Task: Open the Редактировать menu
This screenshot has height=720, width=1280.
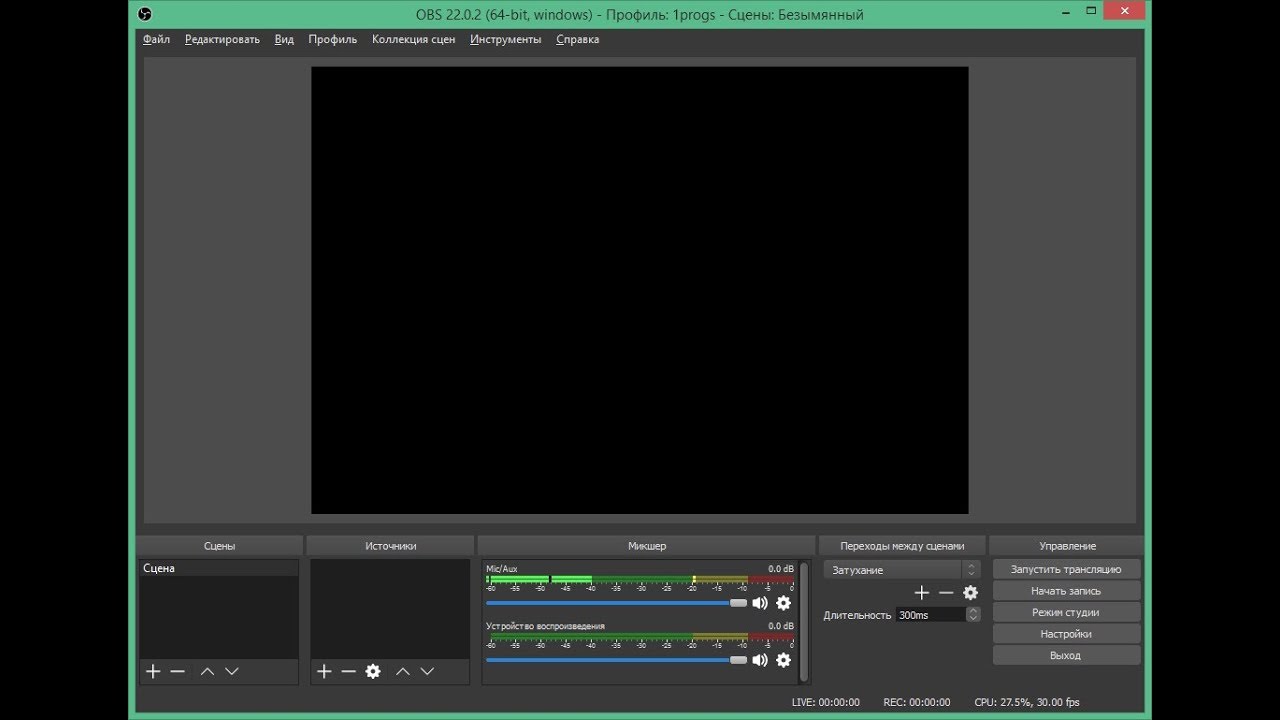Action: click(222, 40)
